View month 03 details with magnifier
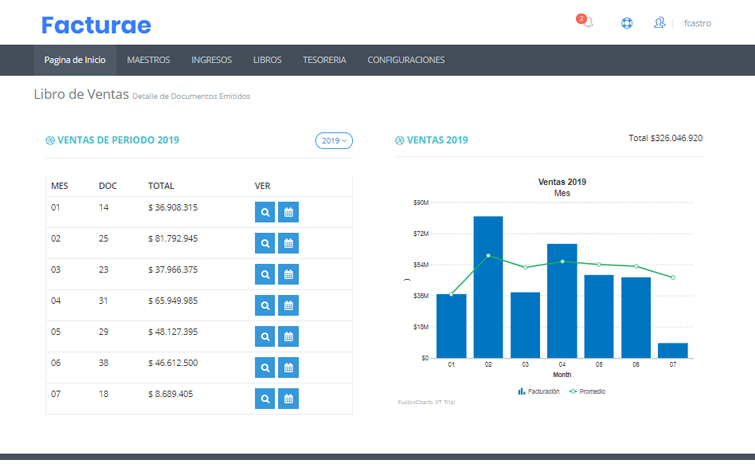The width and height of the screenshot is (755, 470). point(265,274)
